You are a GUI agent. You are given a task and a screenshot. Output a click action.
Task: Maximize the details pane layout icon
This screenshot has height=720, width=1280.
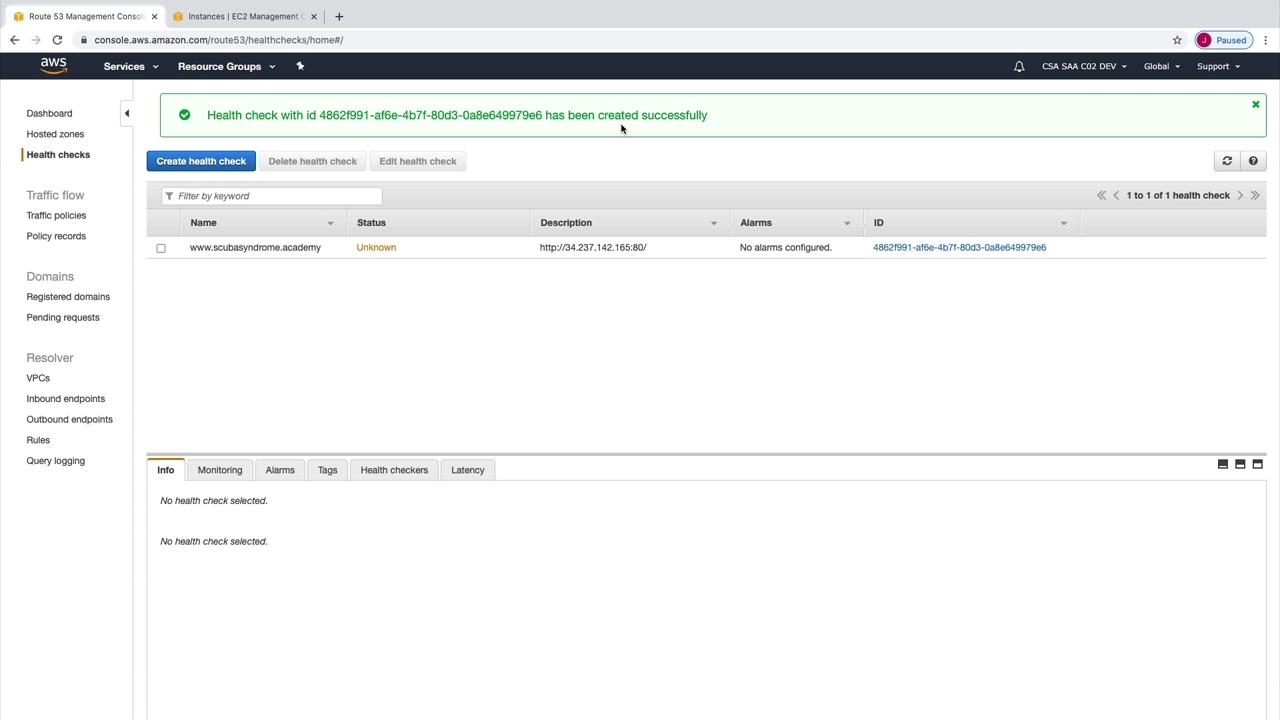1258,464
